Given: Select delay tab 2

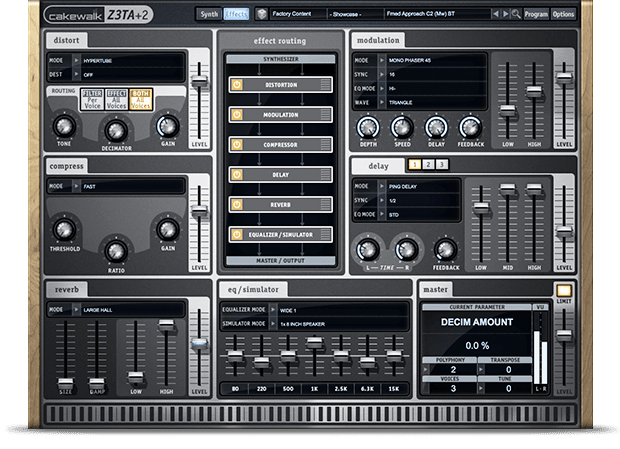Looking at the screenshot, I should [428, 164].
